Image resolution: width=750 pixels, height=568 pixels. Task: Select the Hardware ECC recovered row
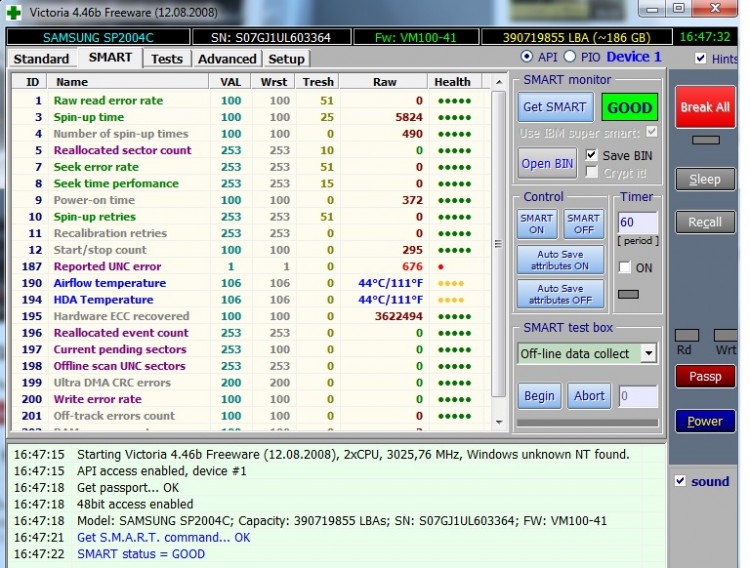pos(252,316)
